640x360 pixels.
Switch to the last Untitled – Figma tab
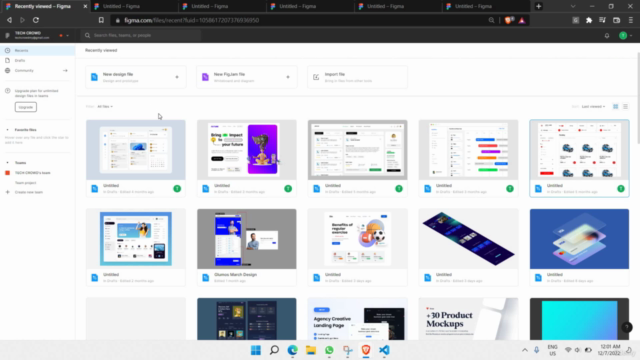[486, 6]
